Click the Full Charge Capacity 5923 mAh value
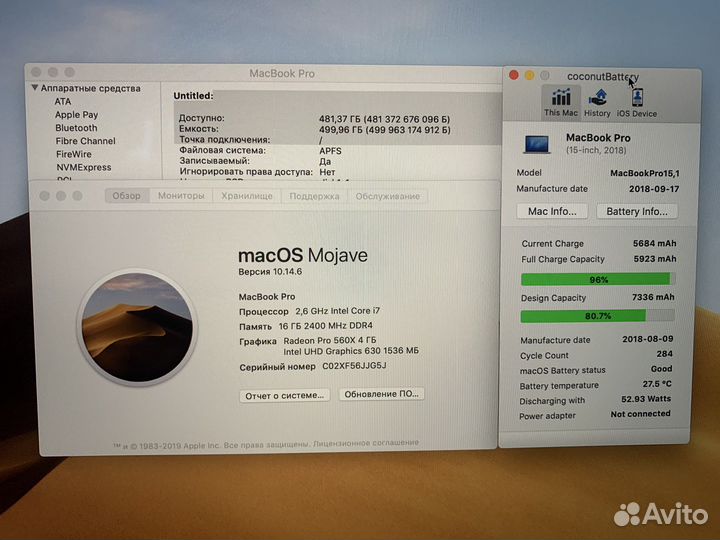720x540 pixels. click(x=655, y=259)
